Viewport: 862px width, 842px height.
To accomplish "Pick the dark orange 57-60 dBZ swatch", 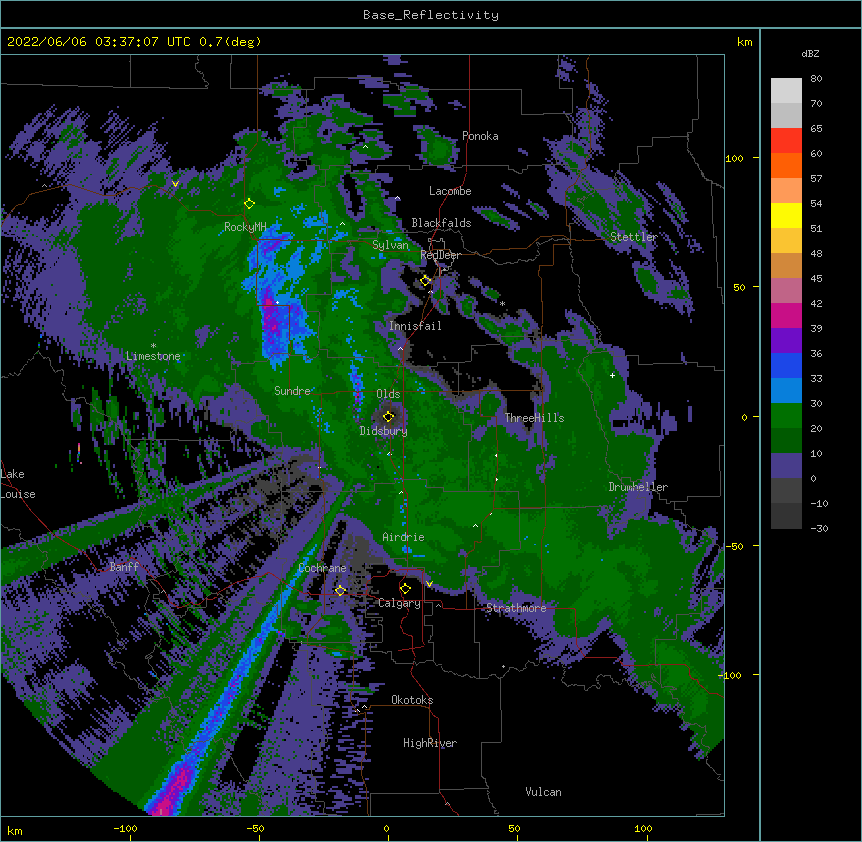I will click(786, 165).
